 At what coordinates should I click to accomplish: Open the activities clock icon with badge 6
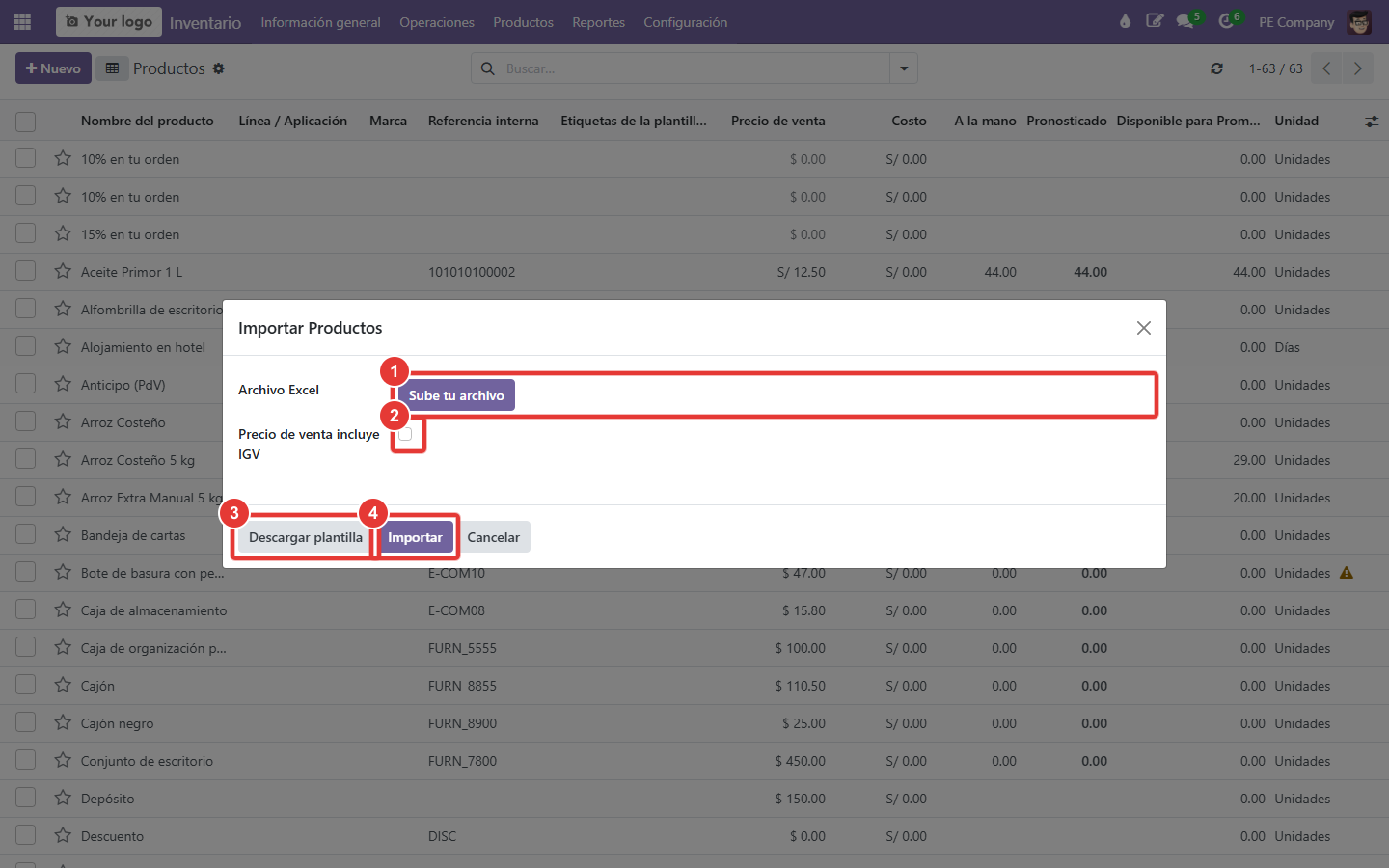click(1226, 21)
